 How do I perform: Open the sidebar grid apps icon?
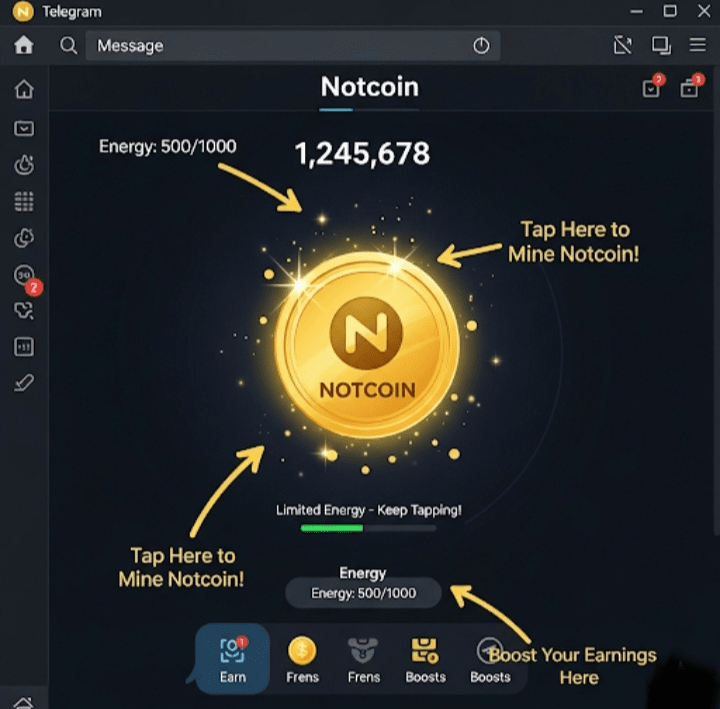24,201
